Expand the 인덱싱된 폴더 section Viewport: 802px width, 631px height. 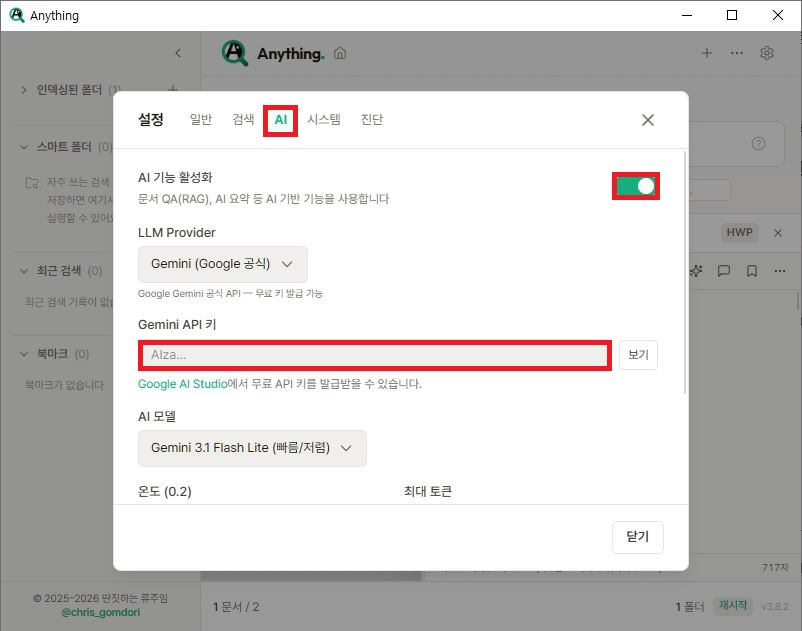coord(24,90)
